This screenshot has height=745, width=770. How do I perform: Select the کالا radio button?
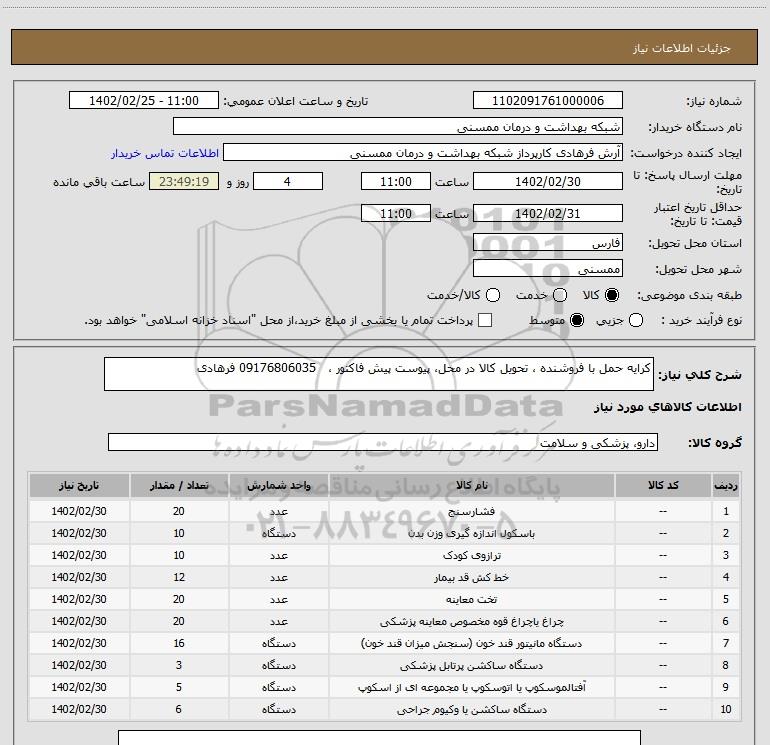(x=612, y=295)
